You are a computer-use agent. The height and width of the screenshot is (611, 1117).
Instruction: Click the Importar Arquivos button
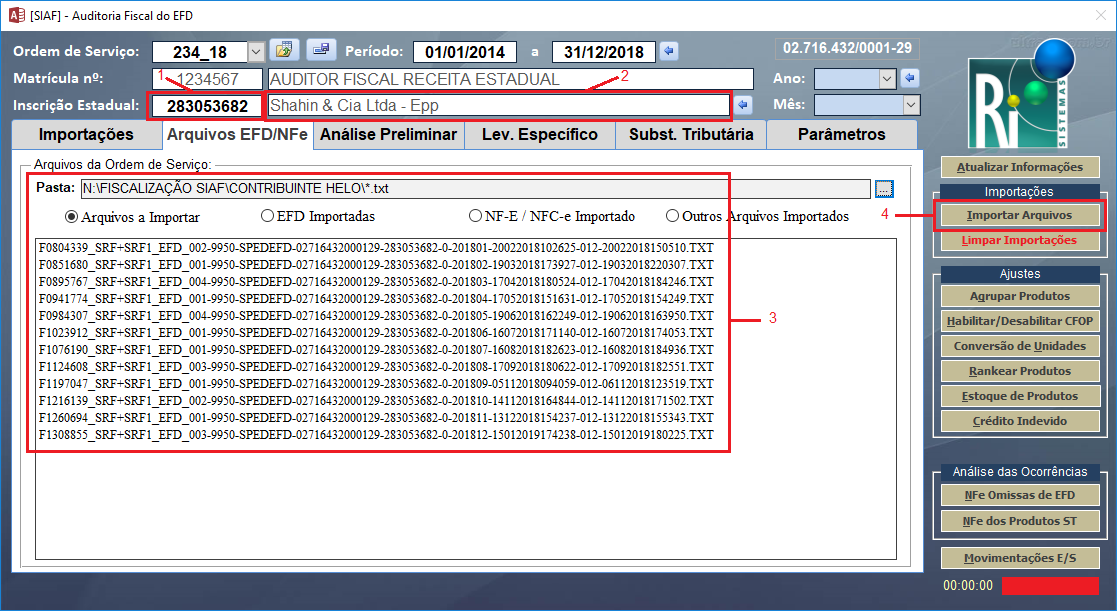point(1019,215)
